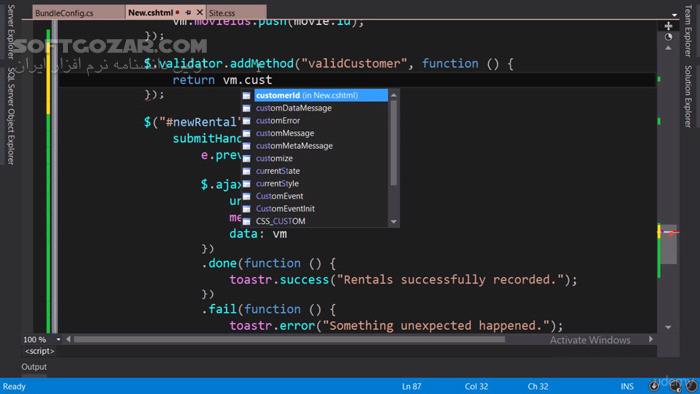
Task: Select CSS_CUSTOM suggestion
Action: tap(280, 221)
